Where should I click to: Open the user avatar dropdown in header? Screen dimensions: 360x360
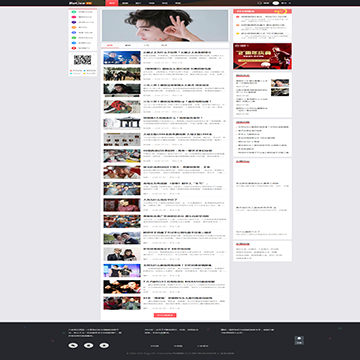(x=276, y=3)
